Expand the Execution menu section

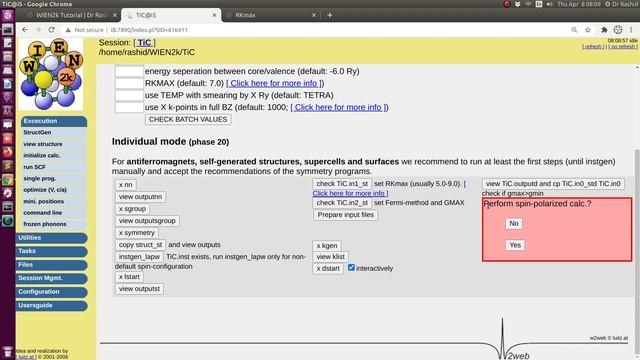tap(54, 121)
